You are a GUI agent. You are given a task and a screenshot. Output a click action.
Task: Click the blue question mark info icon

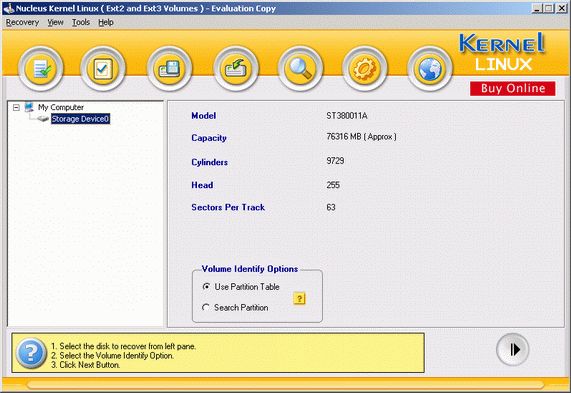tap(31, 353)
